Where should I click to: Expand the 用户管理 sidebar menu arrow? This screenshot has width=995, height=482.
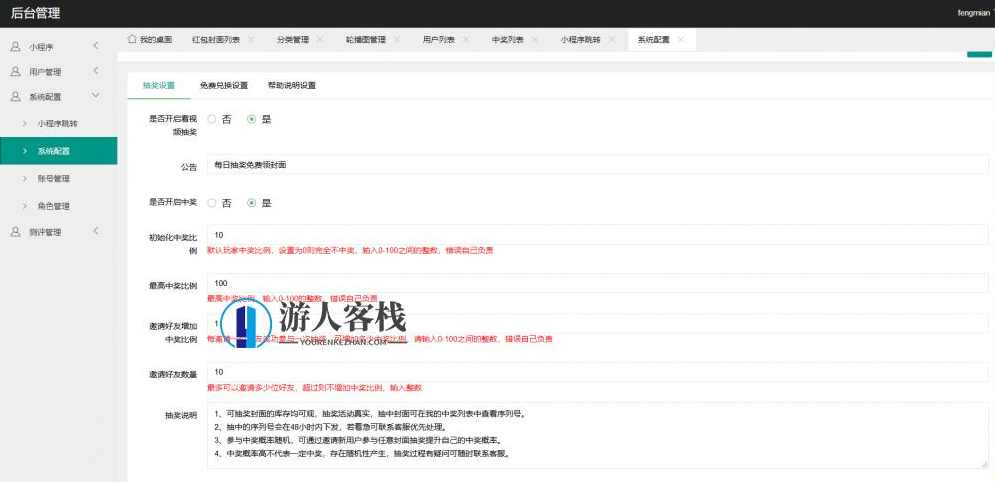click(x=96, y=71)
